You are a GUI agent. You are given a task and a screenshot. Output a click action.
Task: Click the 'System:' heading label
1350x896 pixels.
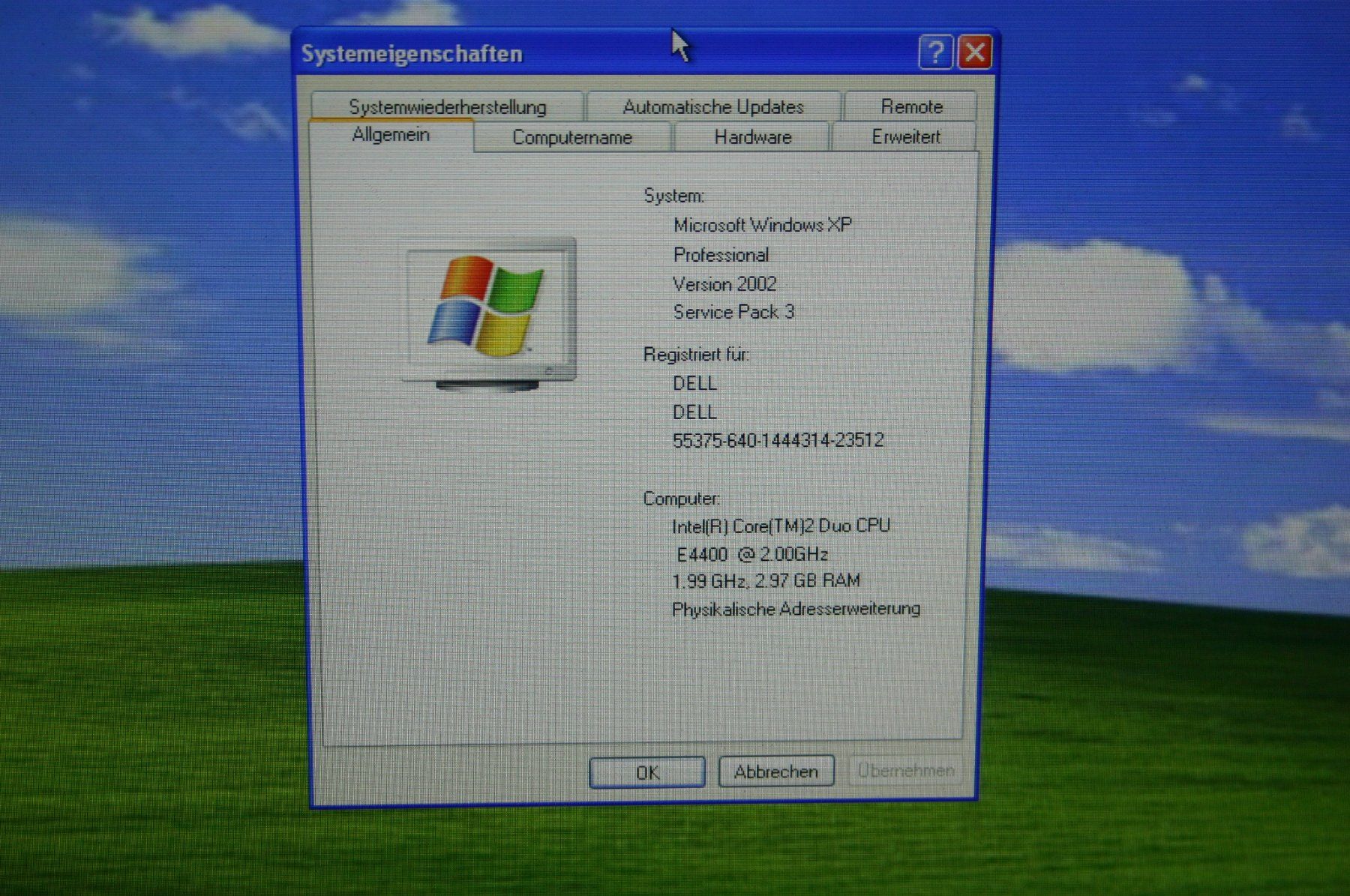(673, 196)
